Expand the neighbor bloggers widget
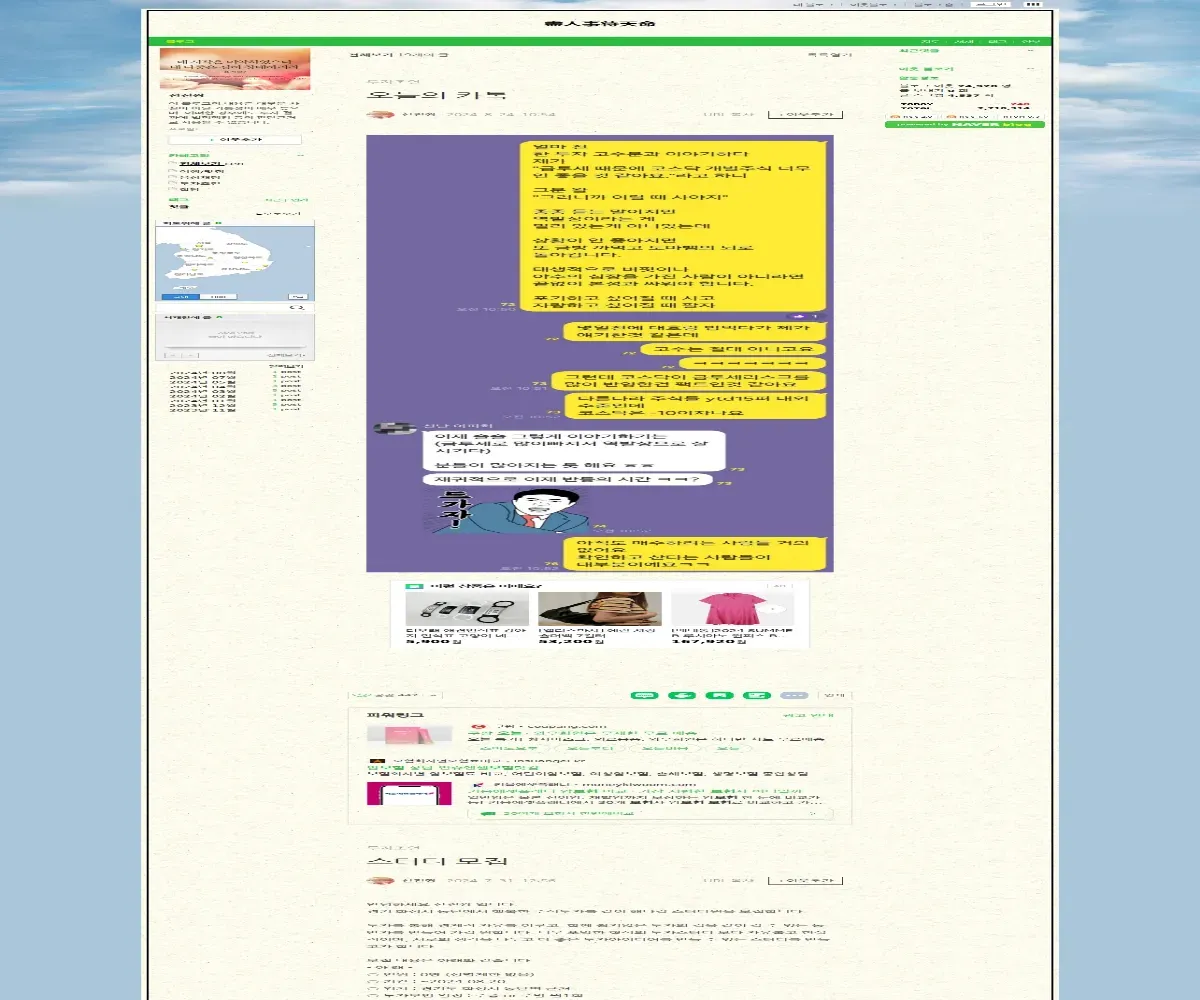This screenshot has width=1200, height=1000. click(x=1029, y=68)
